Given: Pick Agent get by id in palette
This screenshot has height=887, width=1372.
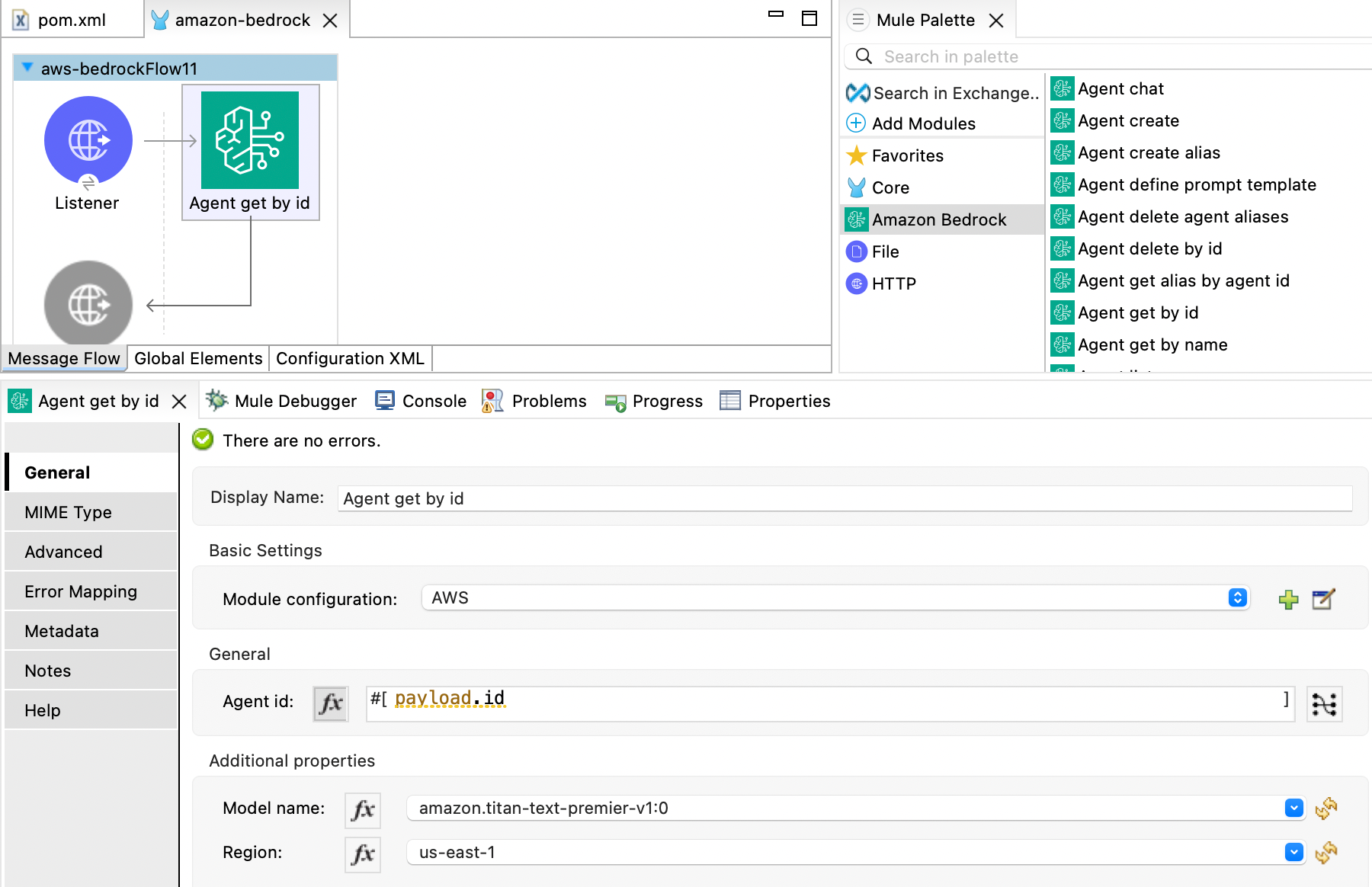Looking at the screenshot, I should (1125, 313).
